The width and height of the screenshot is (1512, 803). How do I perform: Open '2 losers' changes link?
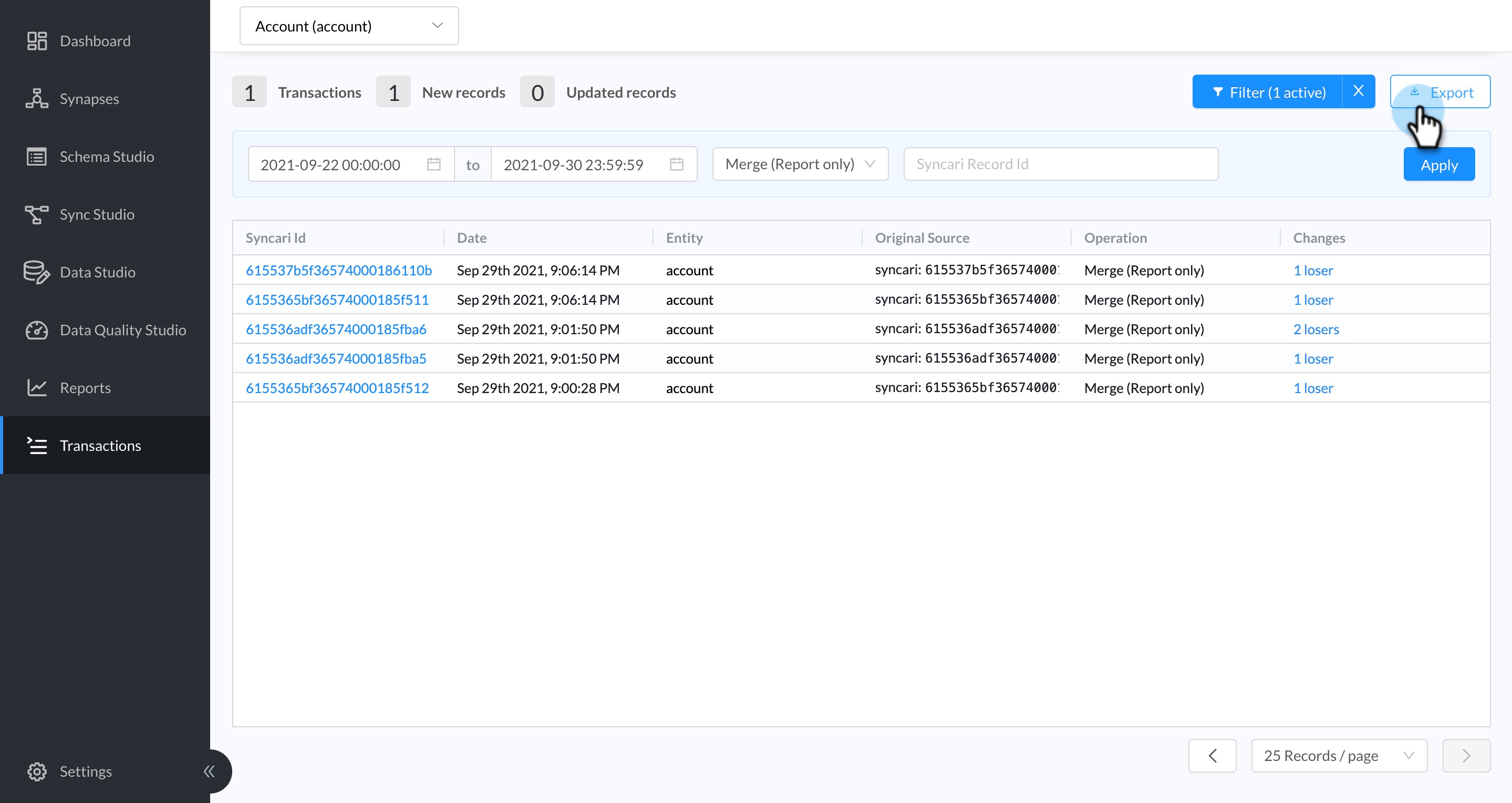coord(1317,328)
